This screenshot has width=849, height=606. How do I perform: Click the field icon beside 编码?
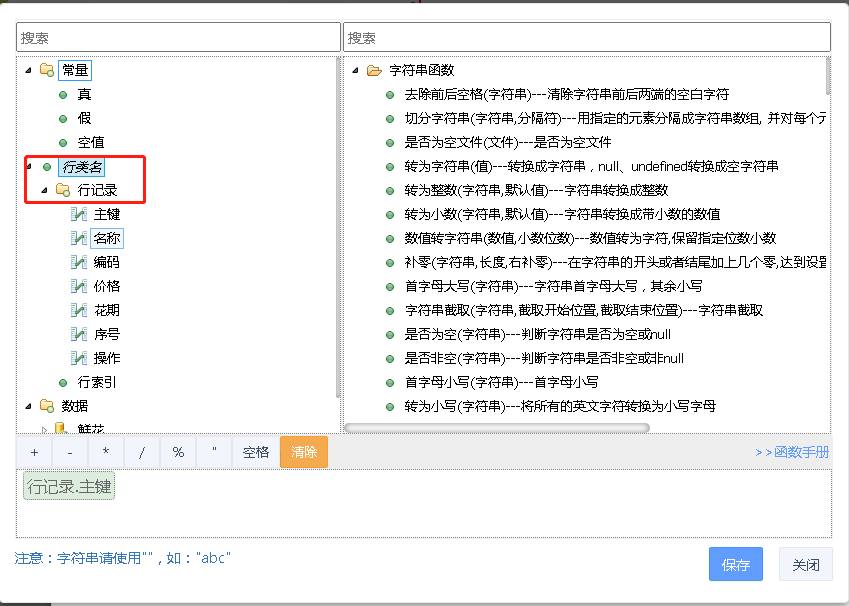pyautogui.click(x=79, y=262)
